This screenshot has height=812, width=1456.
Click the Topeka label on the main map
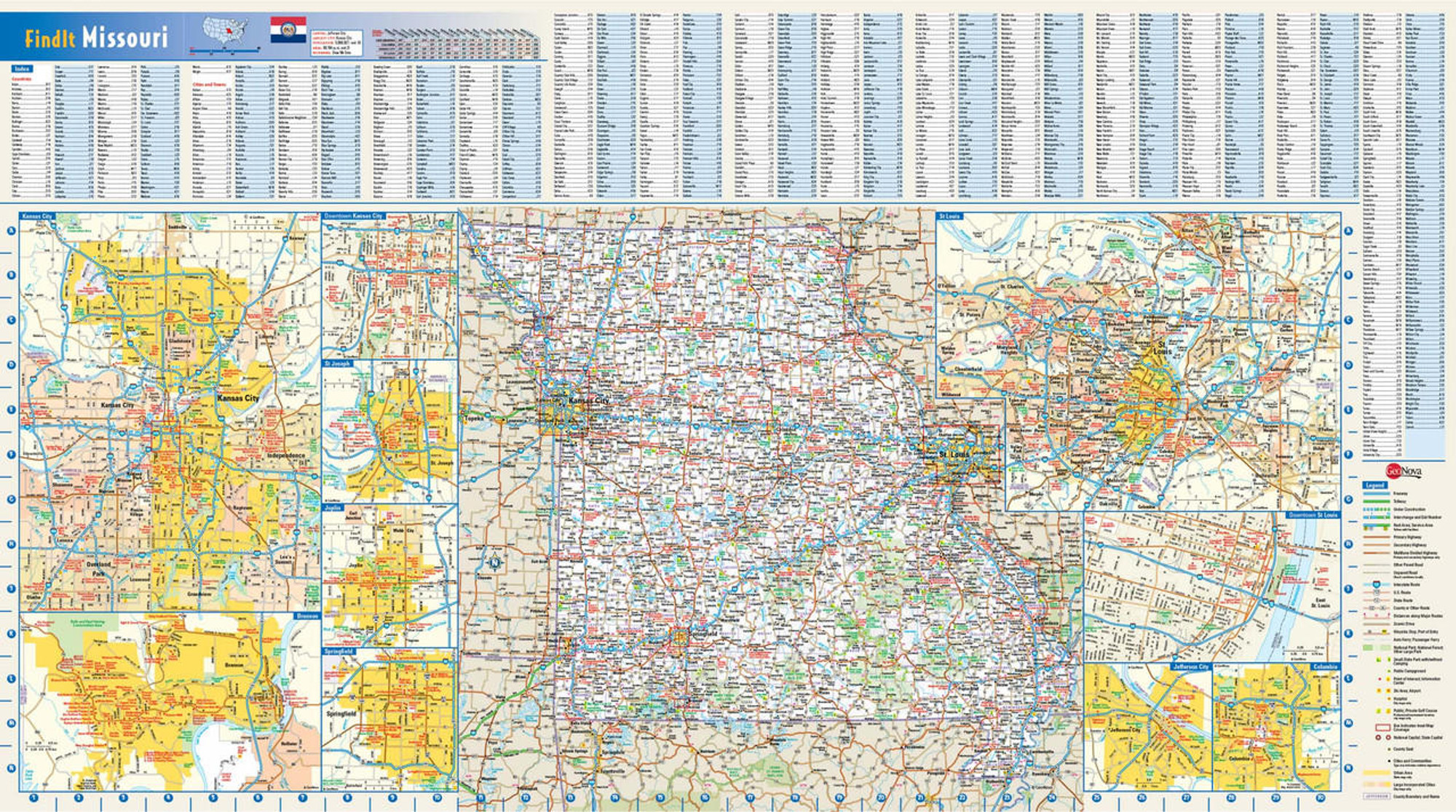pyautogui.click(x=473, y=418)
